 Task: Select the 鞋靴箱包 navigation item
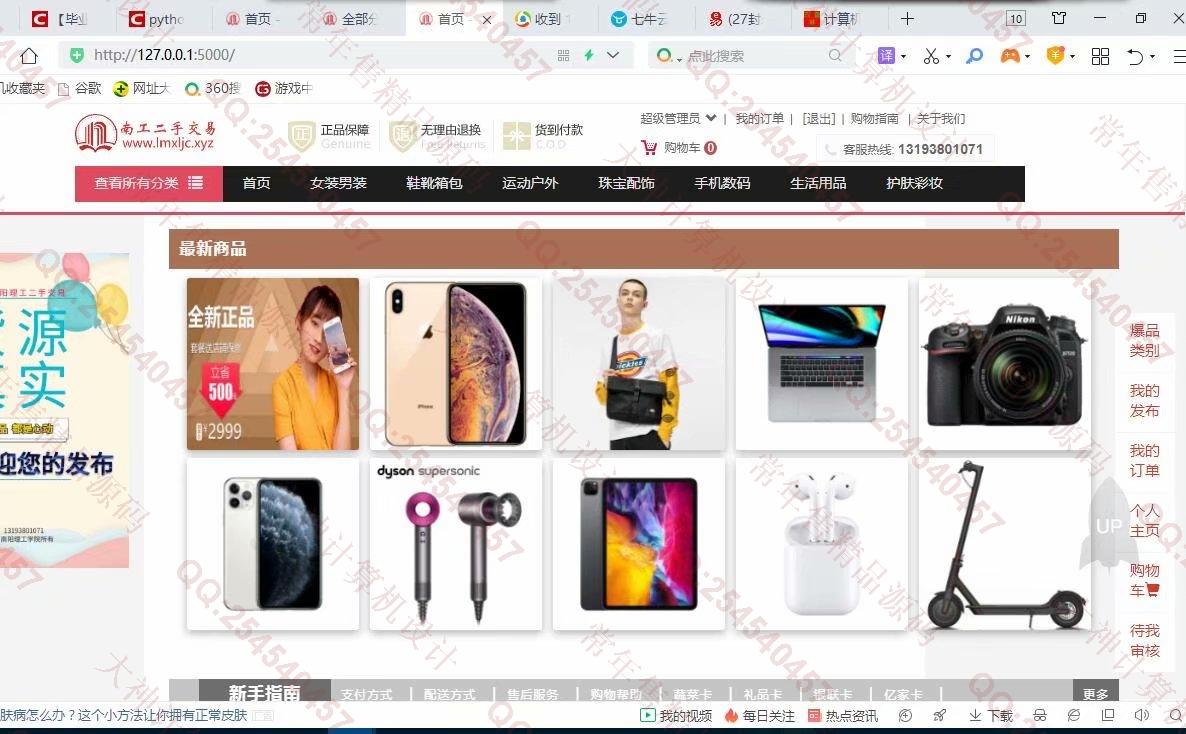(x=434, y=183)
